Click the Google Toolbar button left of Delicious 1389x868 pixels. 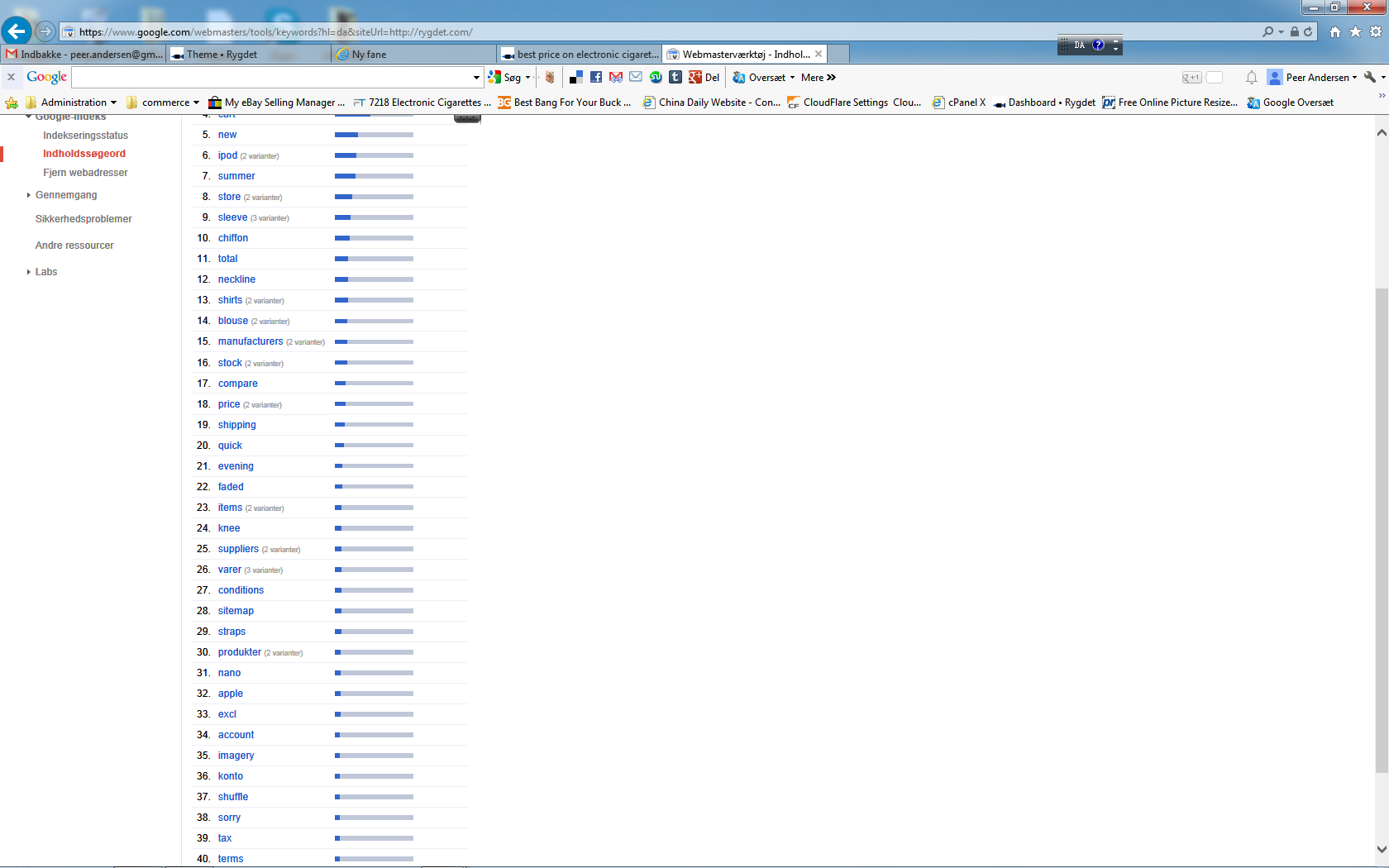point(550,77)
